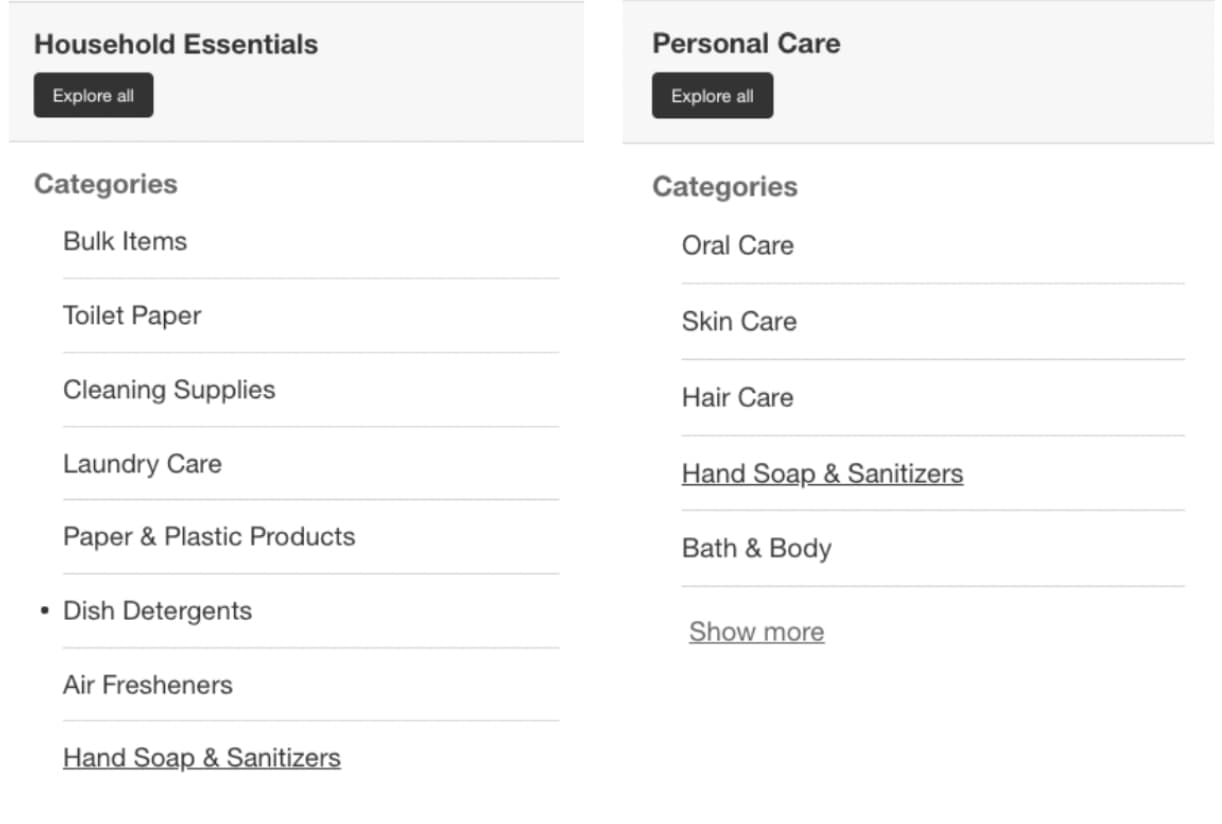This screenshot has height=824, width=1222.
Task: Open the Air Fresheners category
Action: pyautogui.click(x=148, y=684)
